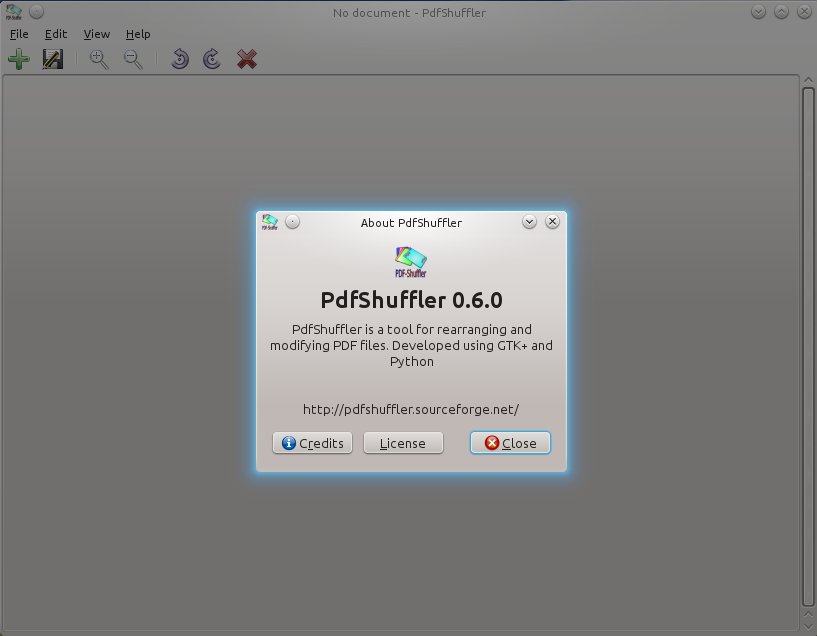Shade the About dialog with chevron button
Screen dimensions: 817x636
(x=529, y=222)
